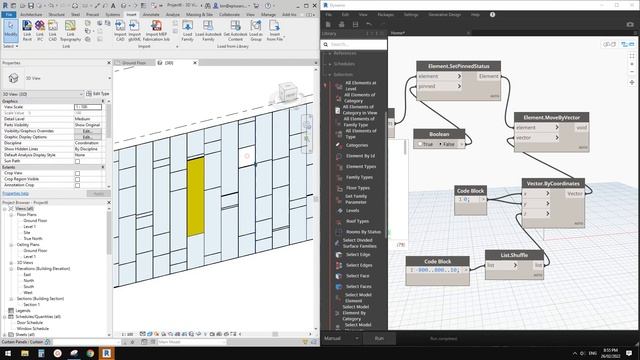Click the Load as Group icon
640x360 pixels.
[256, 31]
